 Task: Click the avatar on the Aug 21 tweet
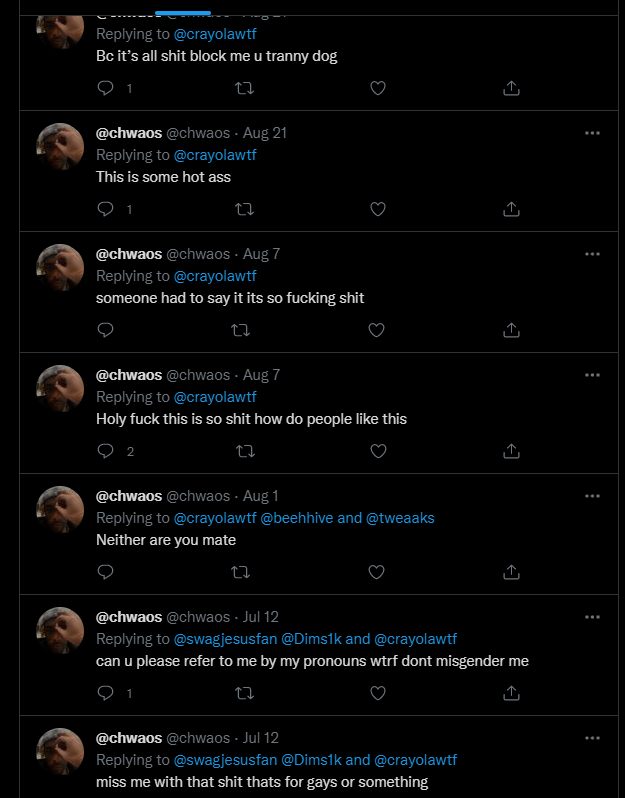click(x=60, y=147)
